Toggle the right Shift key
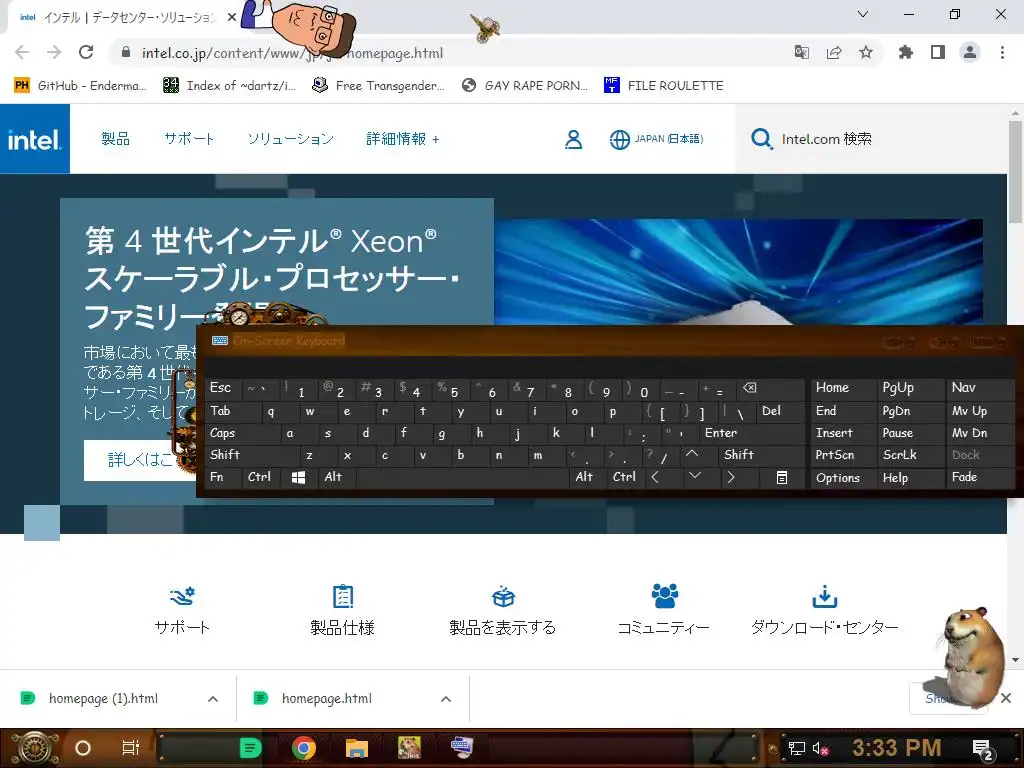Viewport: 1024px width, 768px height. (x=761, y=455)
